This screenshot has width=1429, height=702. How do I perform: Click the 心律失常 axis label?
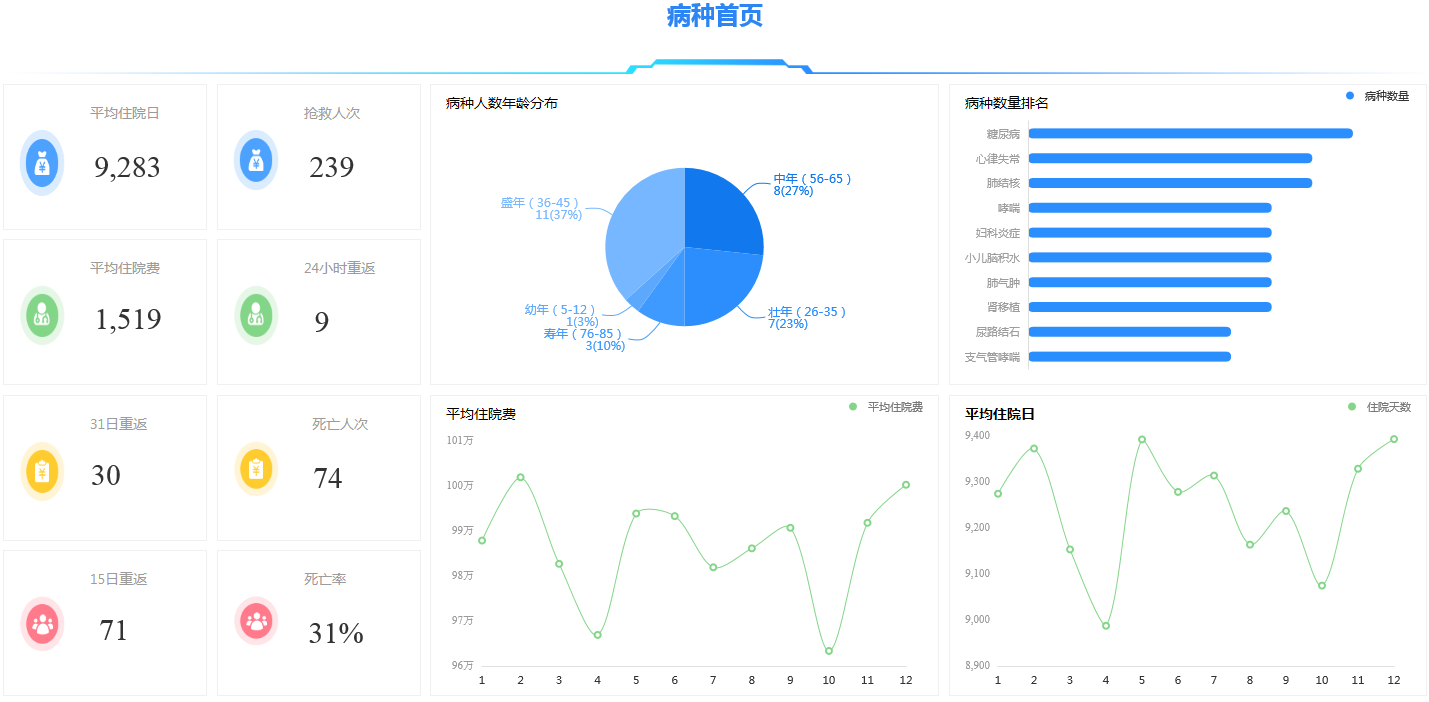[998, 157]
